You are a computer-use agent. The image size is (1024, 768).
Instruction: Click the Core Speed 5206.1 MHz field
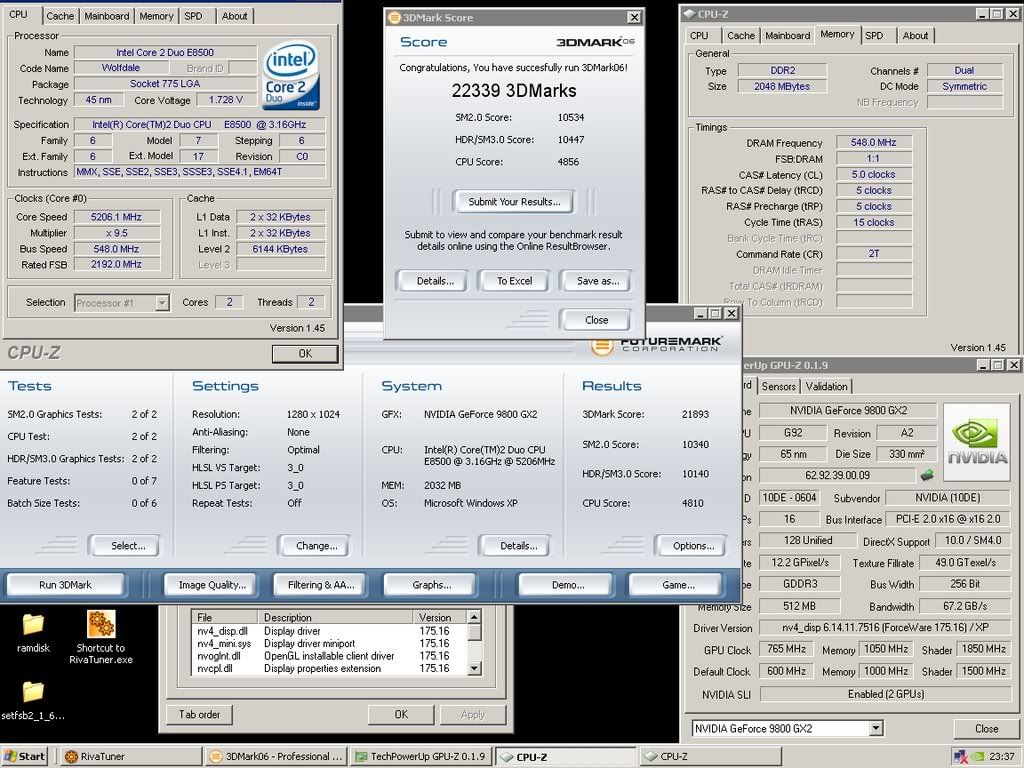(116, 217)
